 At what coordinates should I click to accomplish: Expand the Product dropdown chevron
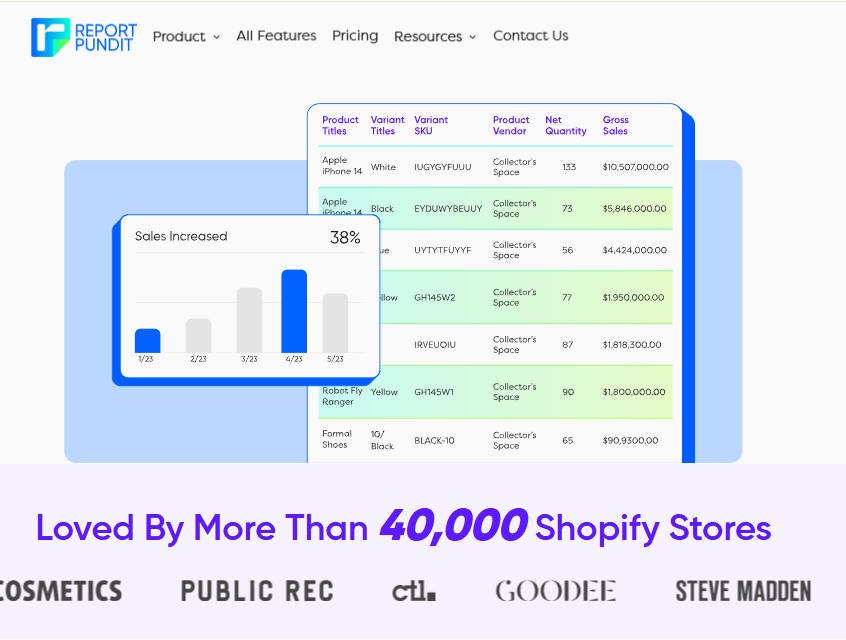click(216, 37)
